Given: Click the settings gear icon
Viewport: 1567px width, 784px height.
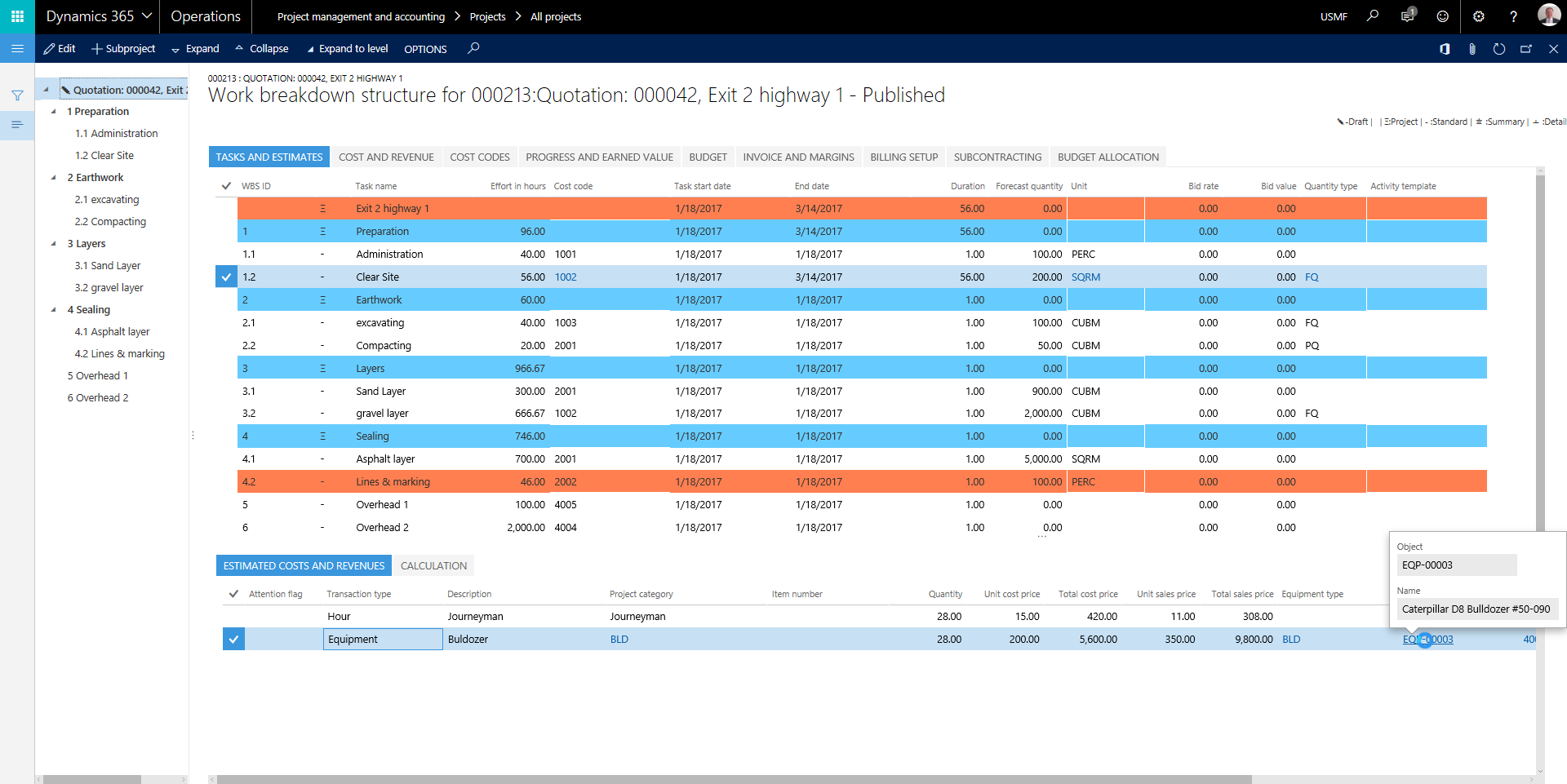Looking at the screenshot, I should click(x=1479, y=16).
